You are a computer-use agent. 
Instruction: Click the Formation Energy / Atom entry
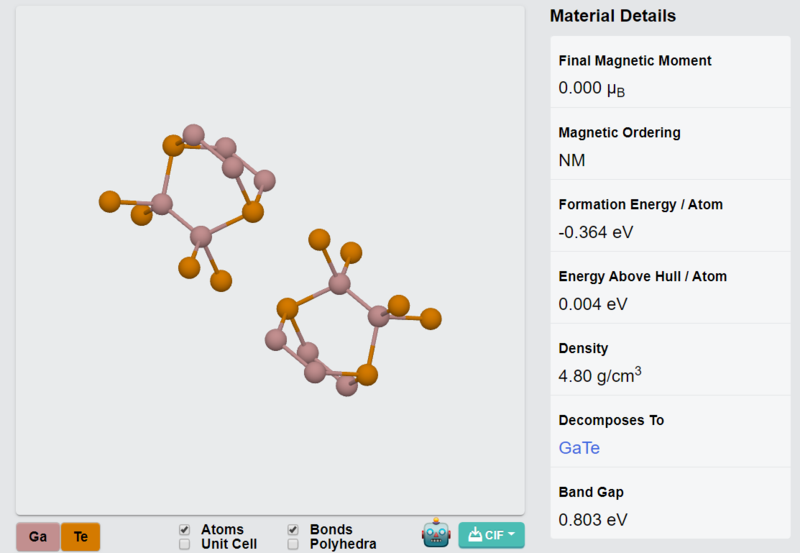point(670,216)
